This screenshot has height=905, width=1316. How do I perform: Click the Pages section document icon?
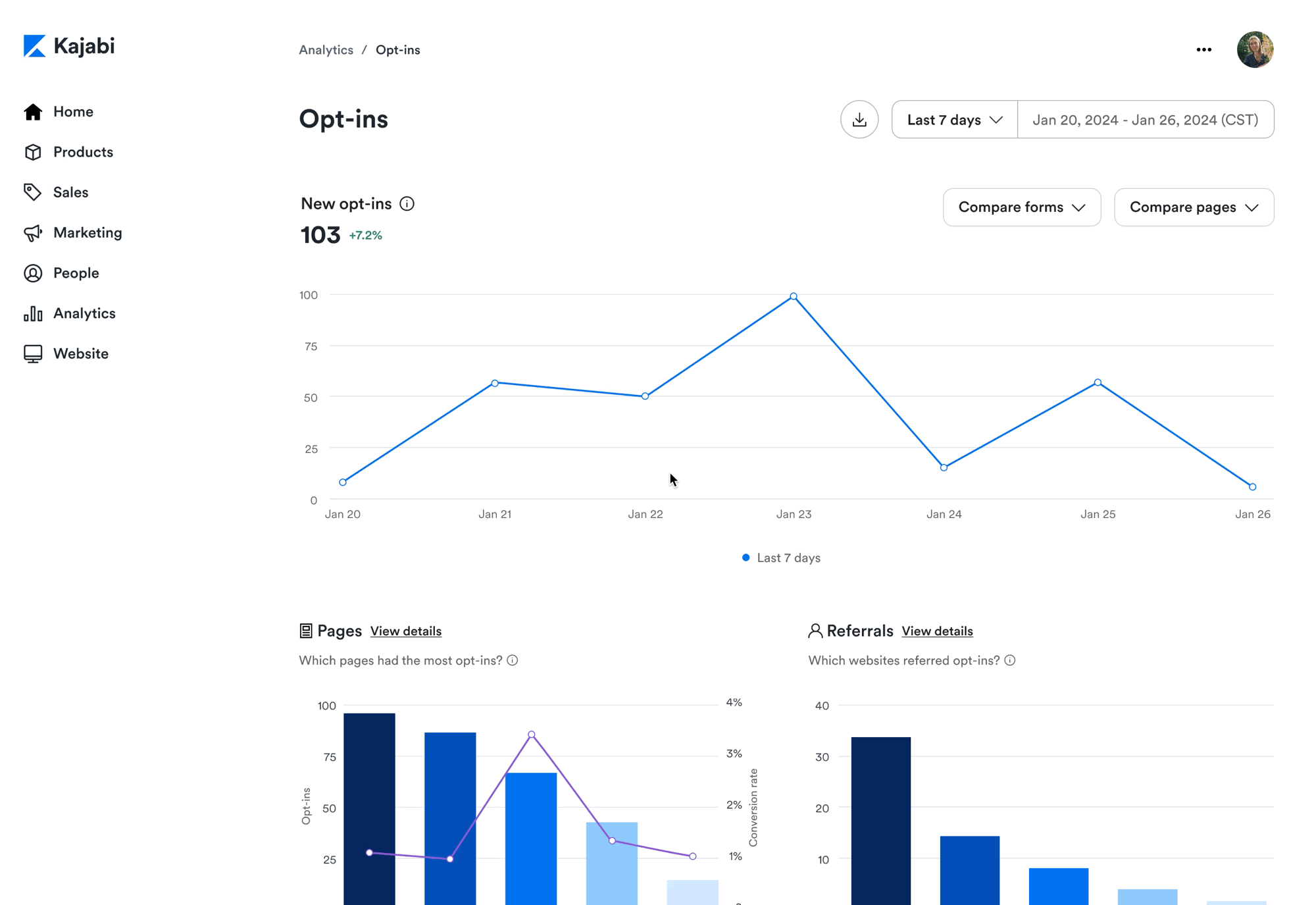click(x=306, y=631)
